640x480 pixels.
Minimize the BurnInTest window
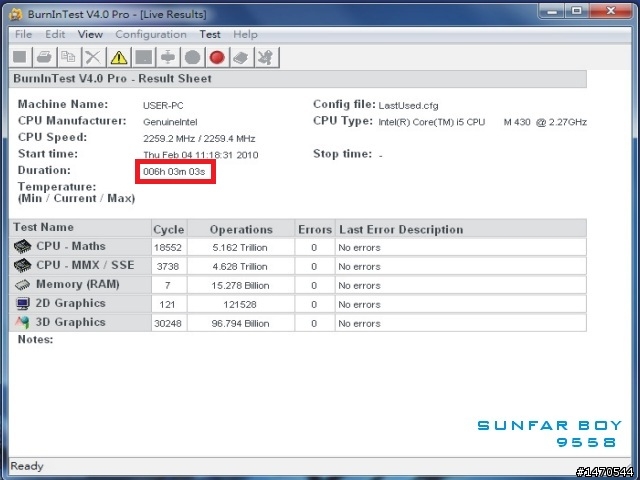[x=552, y=11]
